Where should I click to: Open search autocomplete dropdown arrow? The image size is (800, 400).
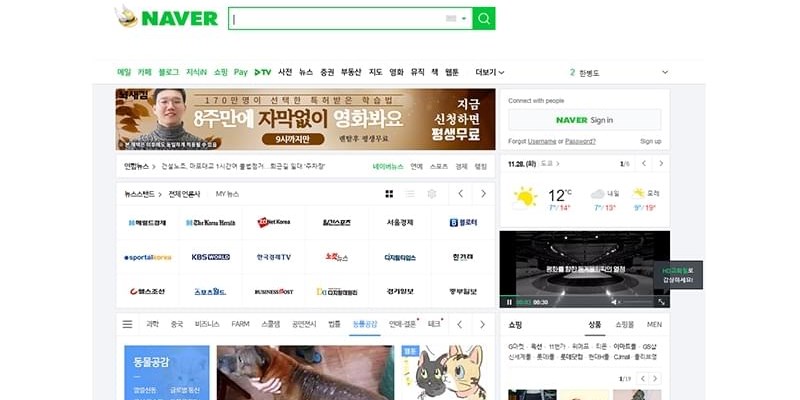(464, 19)
